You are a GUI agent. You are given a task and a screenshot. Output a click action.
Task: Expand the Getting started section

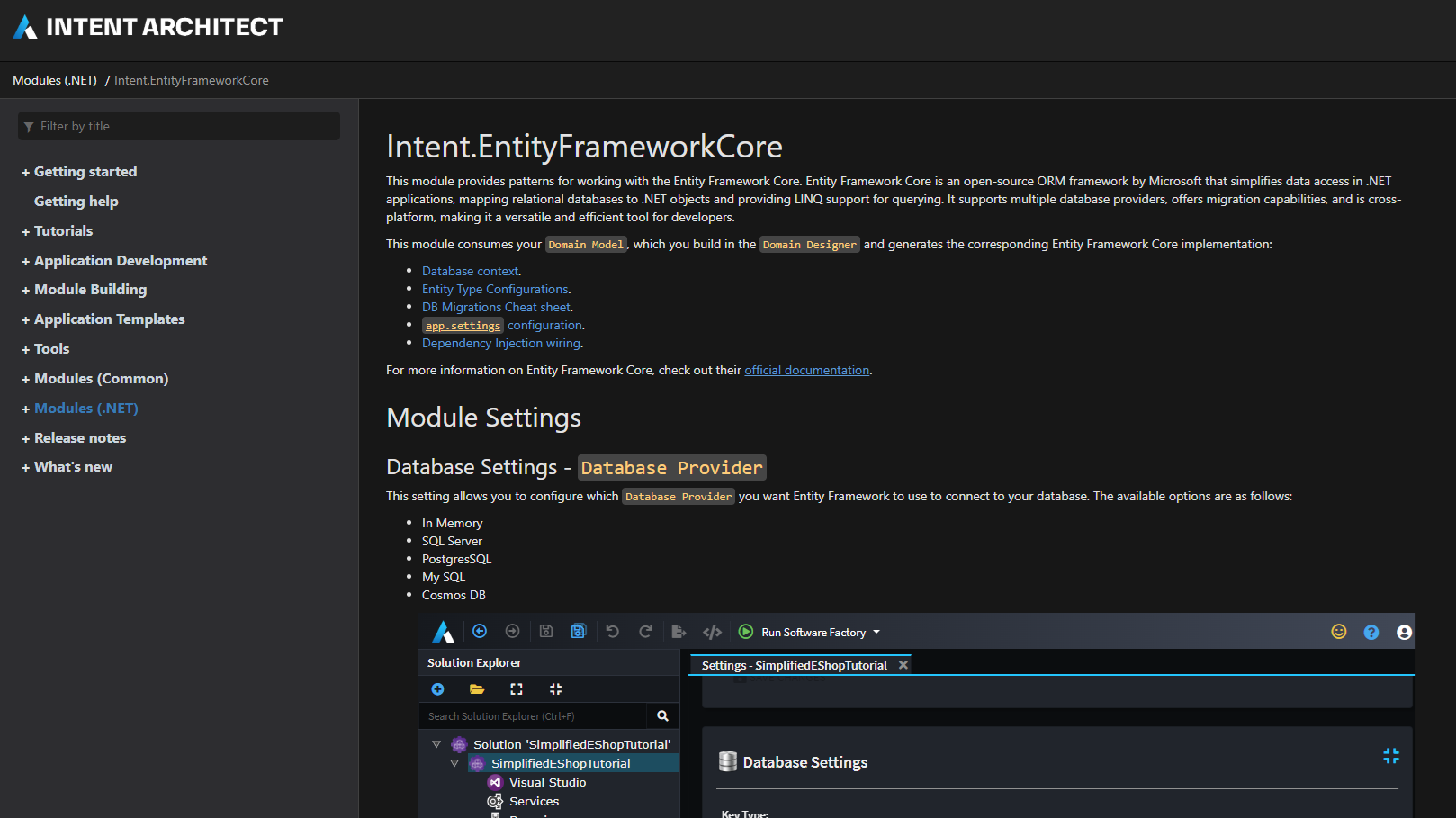26,173
